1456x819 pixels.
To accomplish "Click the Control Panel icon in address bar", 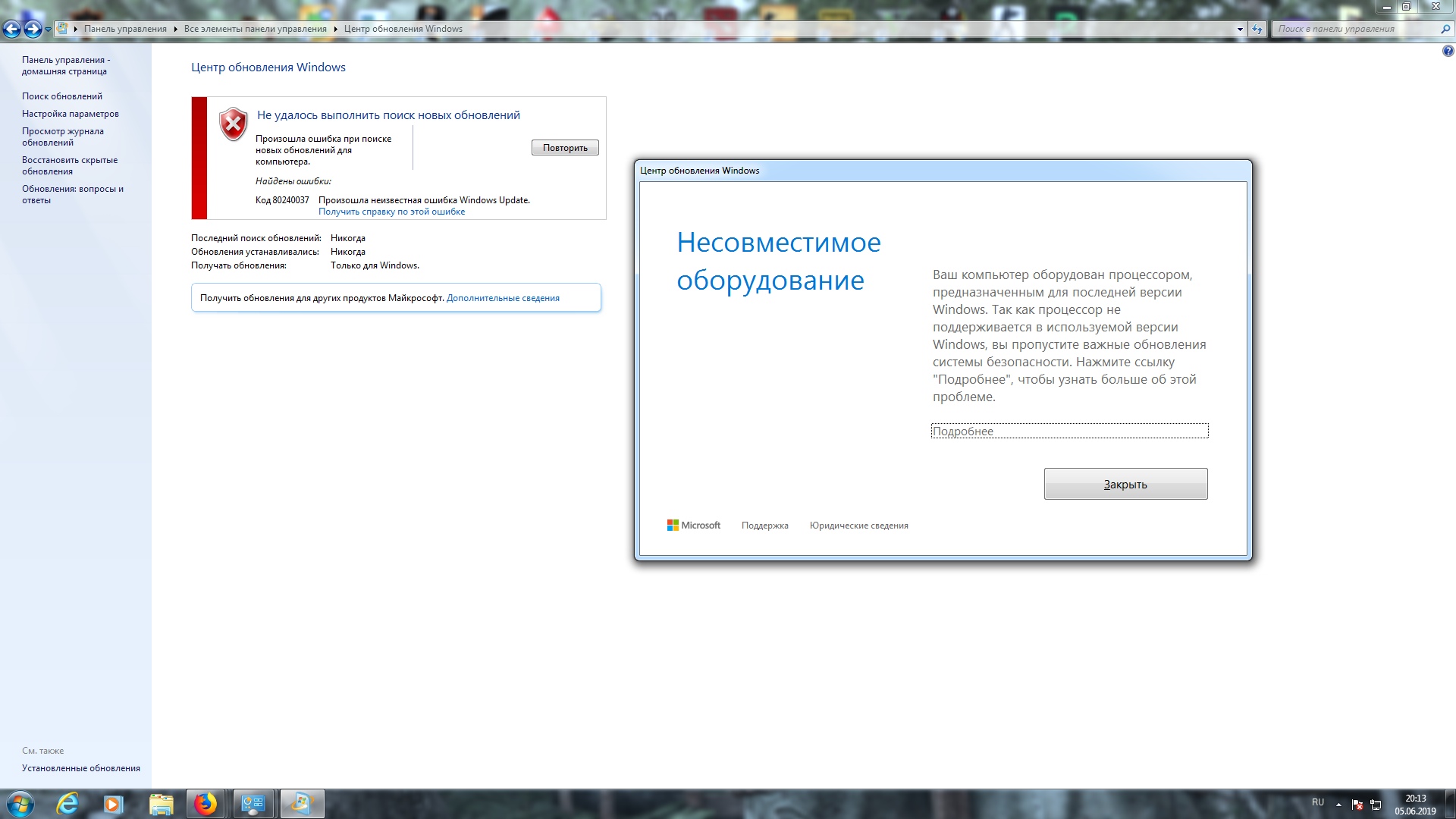I will (63, 29).
